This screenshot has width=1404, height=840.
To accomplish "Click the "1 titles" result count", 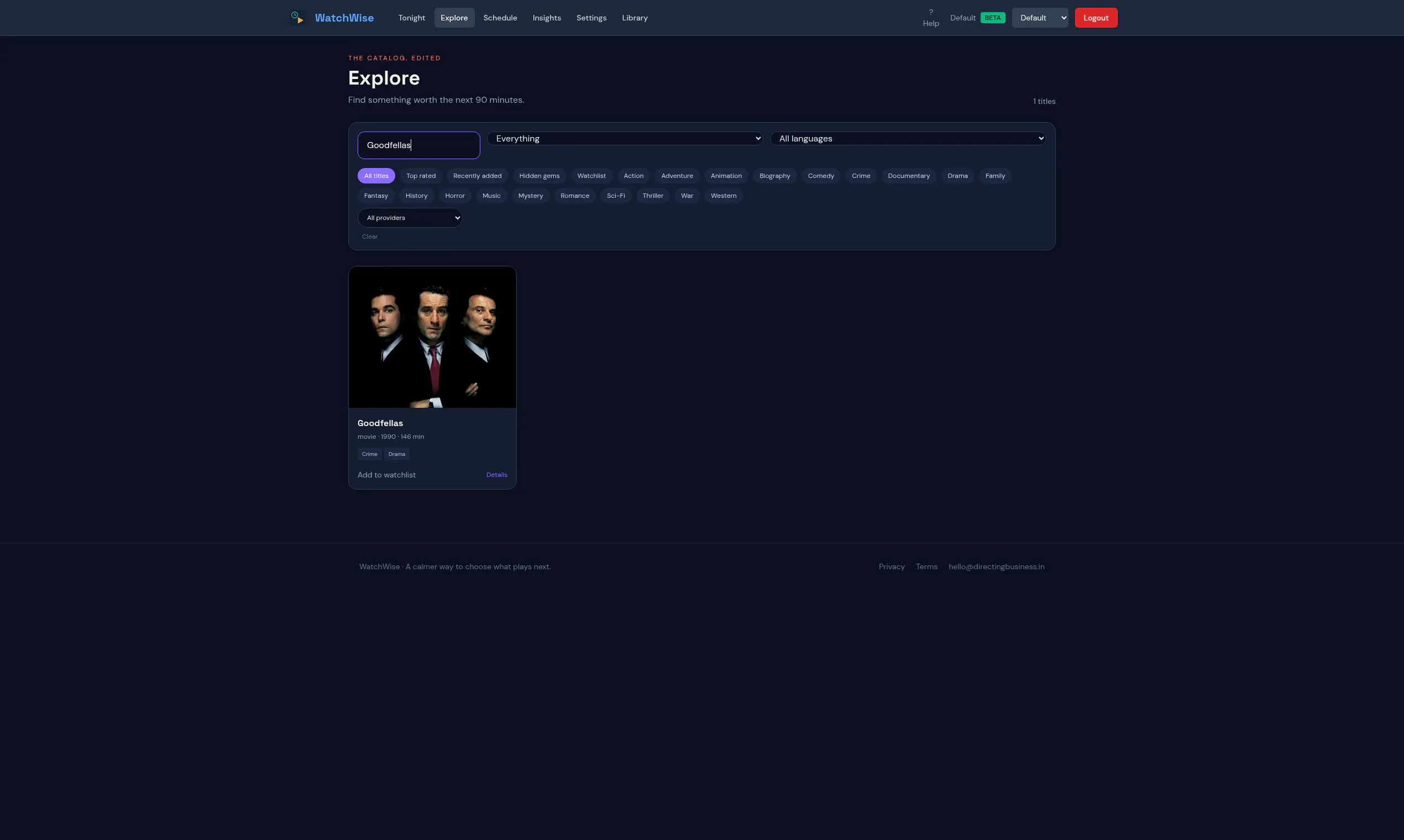I will tap(1044, 101).
